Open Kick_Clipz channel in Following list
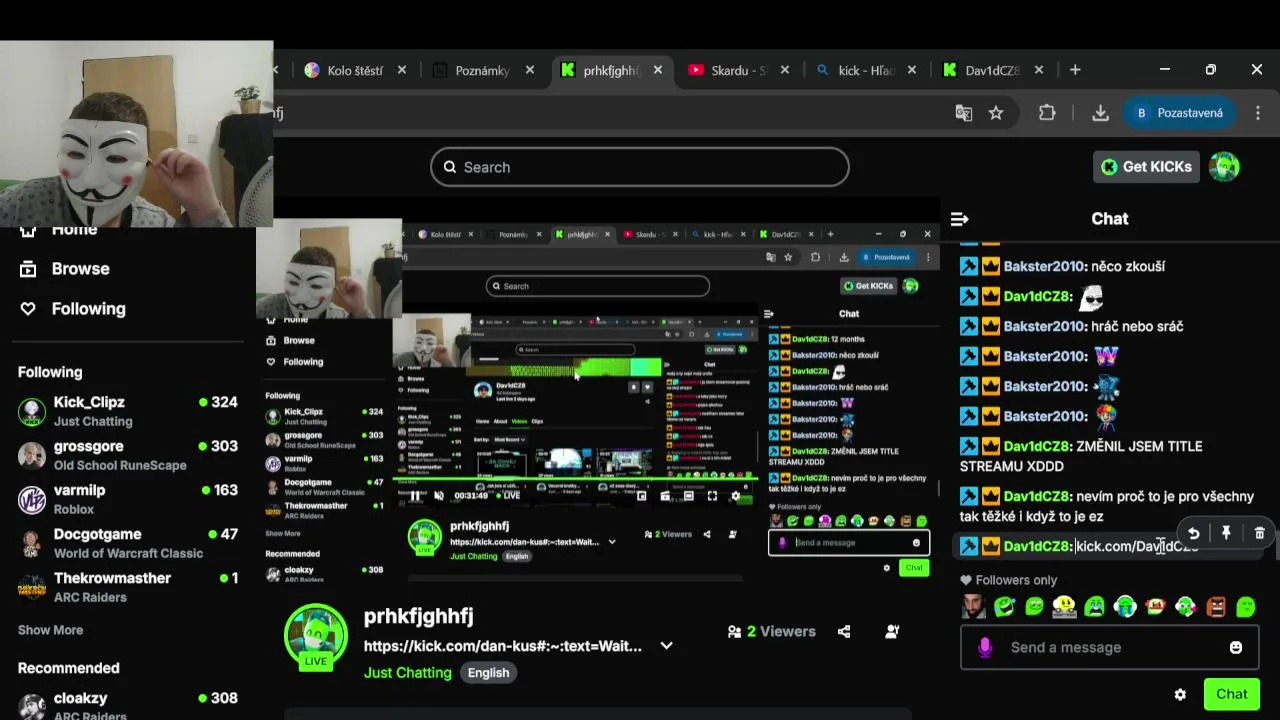The height and width of the screenshot is (720, 1280). pyautogui.click(x=127, y=411)
